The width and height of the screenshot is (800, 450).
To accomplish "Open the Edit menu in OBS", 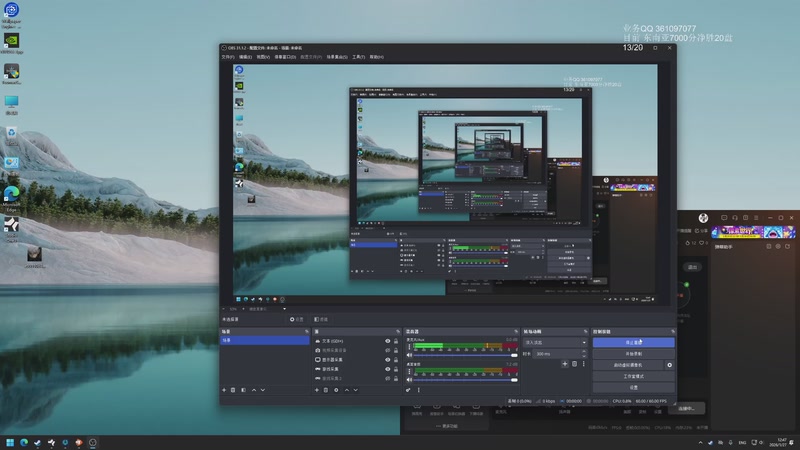I will coord(245,57).
